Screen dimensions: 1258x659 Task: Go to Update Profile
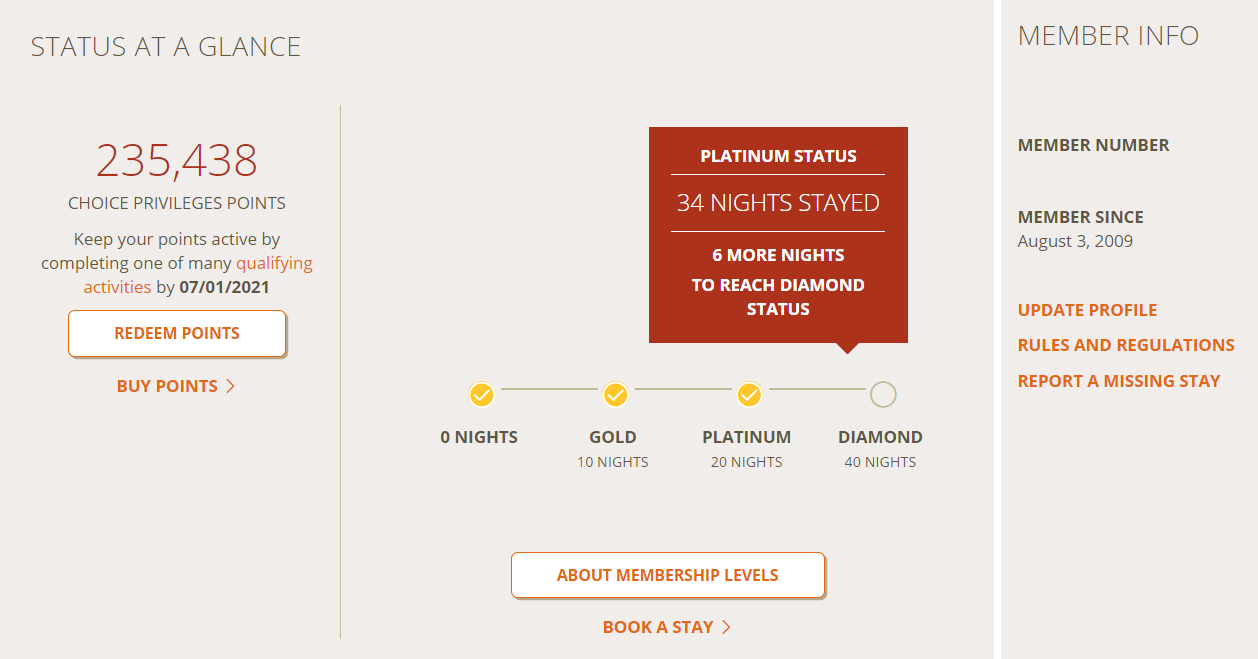(x=1087, y=310)
